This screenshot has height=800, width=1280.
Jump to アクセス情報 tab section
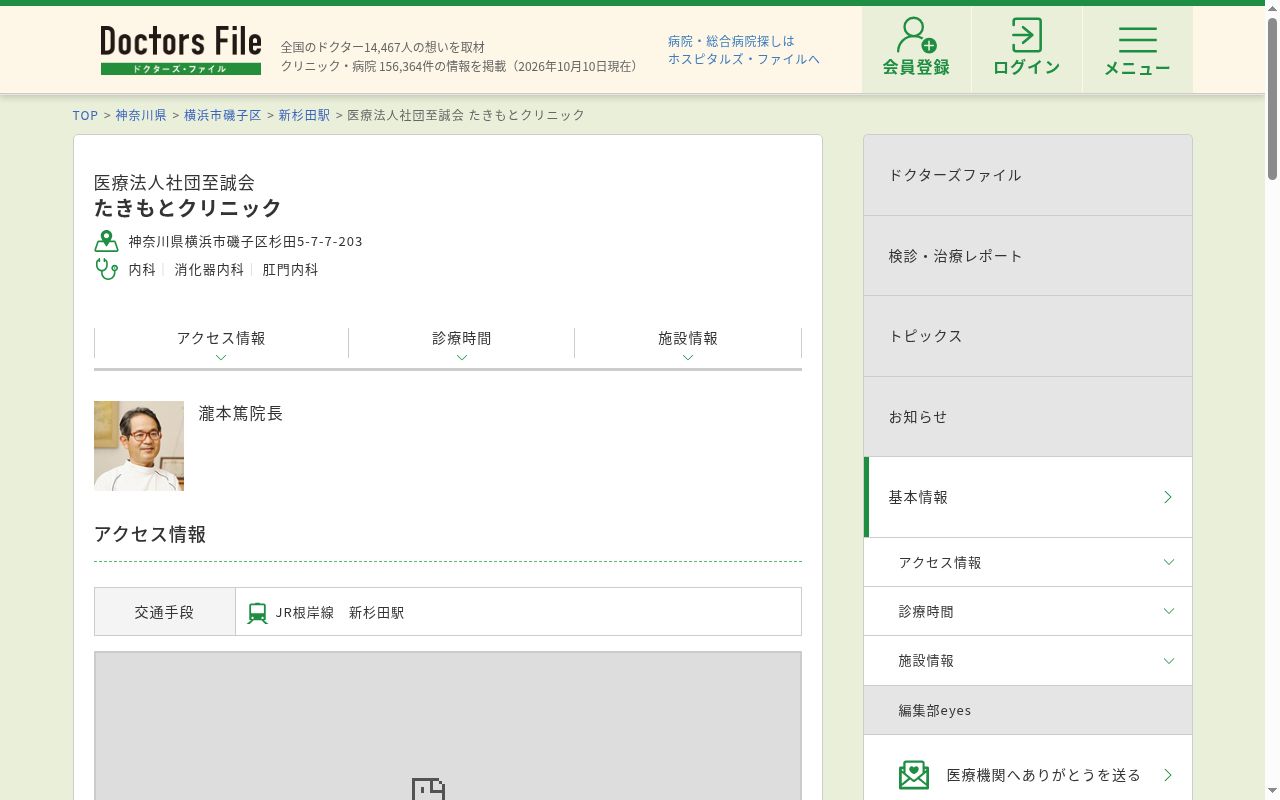[x=221, y=343]
